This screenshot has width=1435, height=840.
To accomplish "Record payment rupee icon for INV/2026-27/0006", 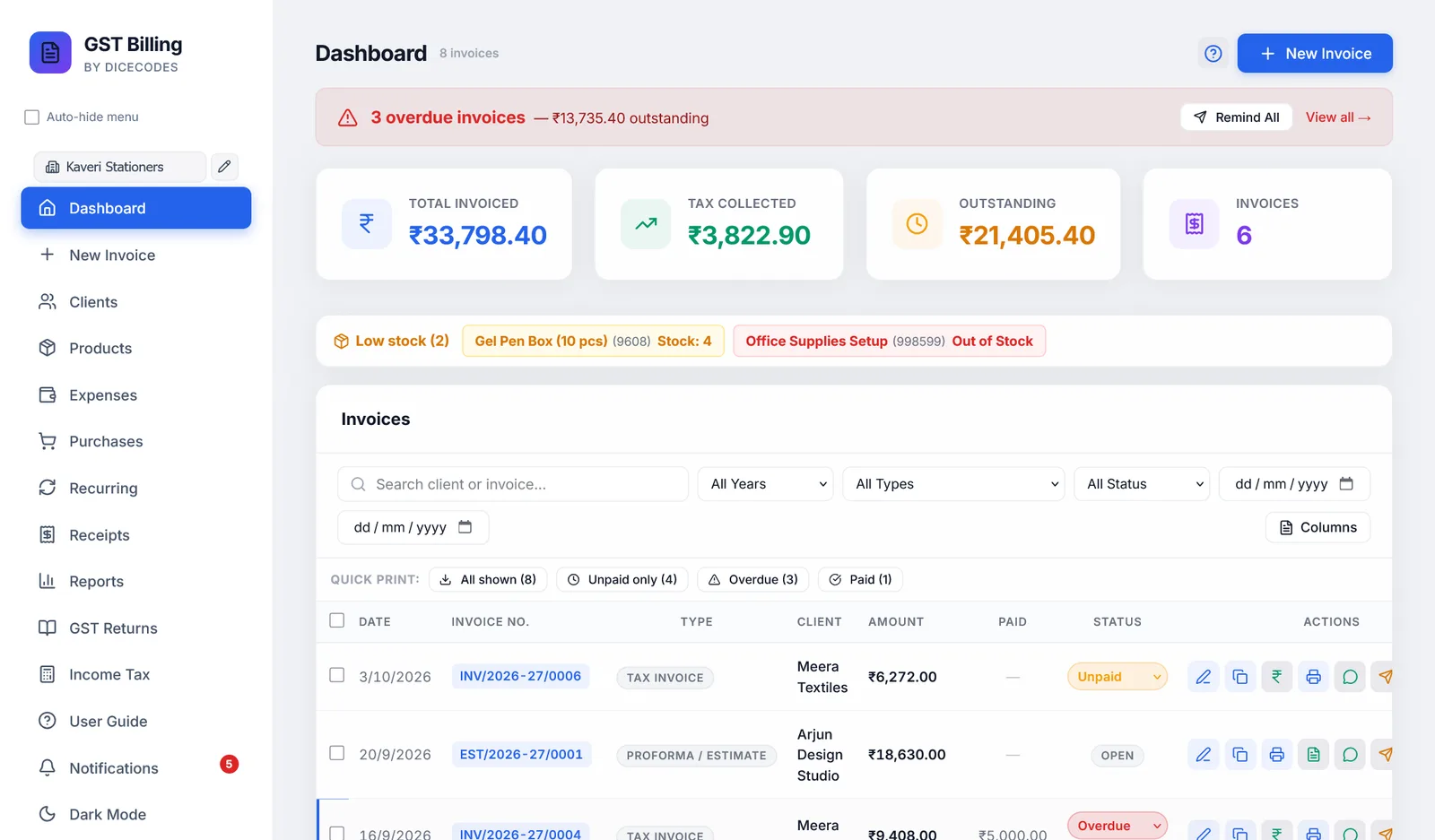I will coord(1276,677).
